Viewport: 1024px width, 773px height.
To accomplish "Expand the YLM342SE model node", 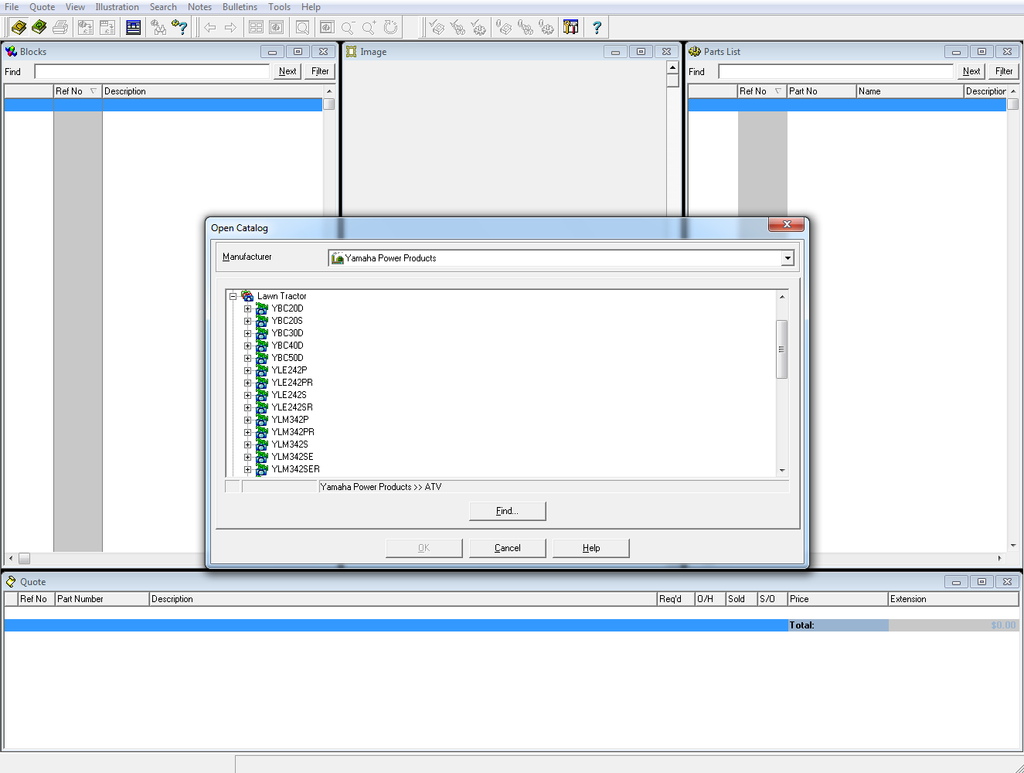I will 247,457.
